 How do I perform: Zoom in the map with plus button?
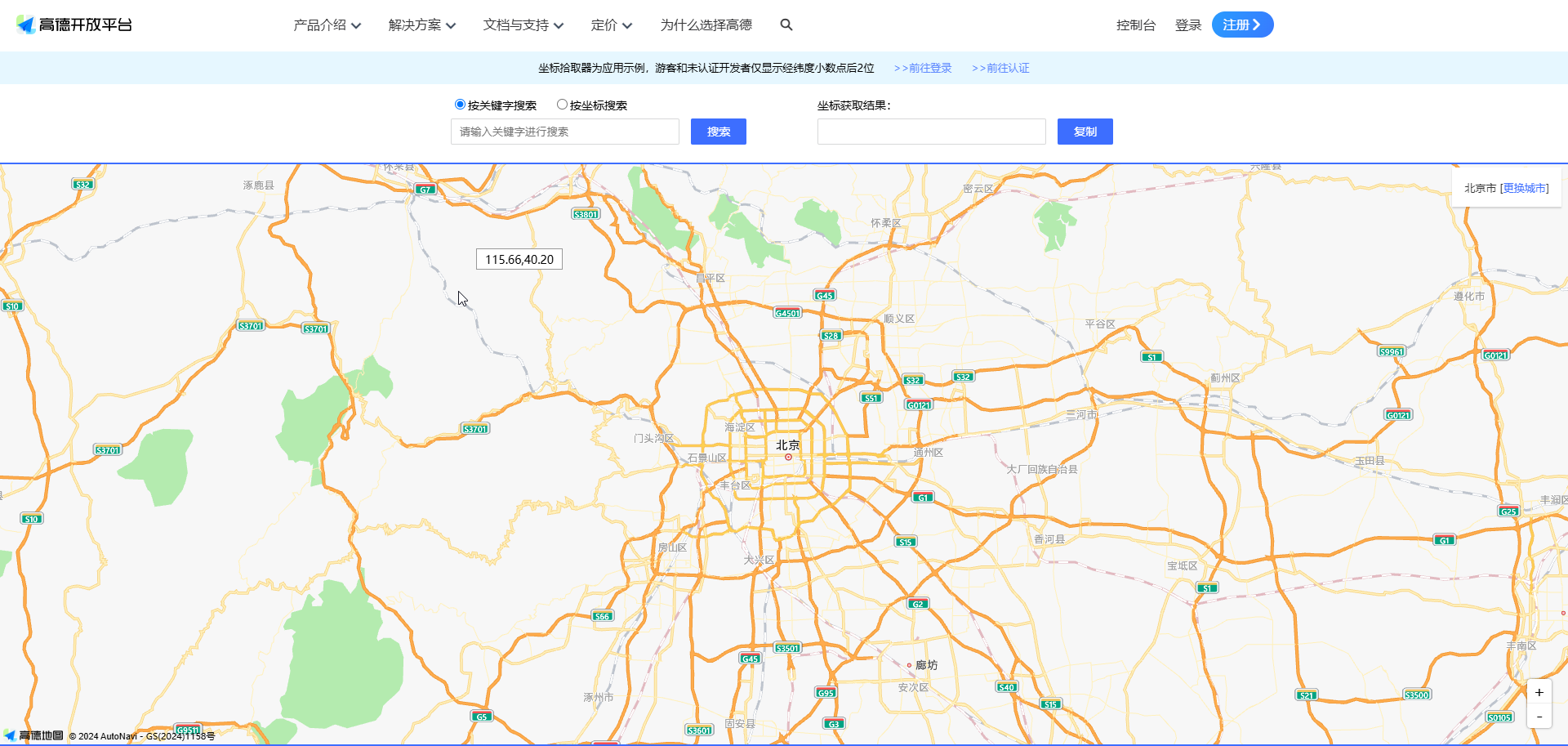[1539, 692]
